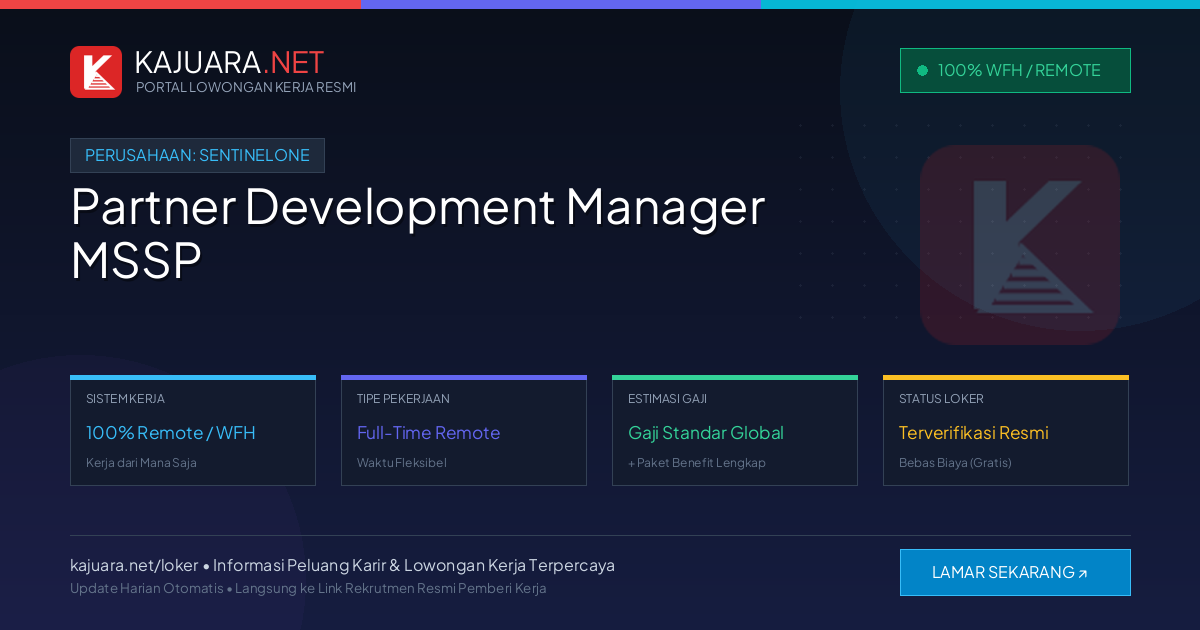Click the 100% Remote / WFH value

(x=171, y=433)
